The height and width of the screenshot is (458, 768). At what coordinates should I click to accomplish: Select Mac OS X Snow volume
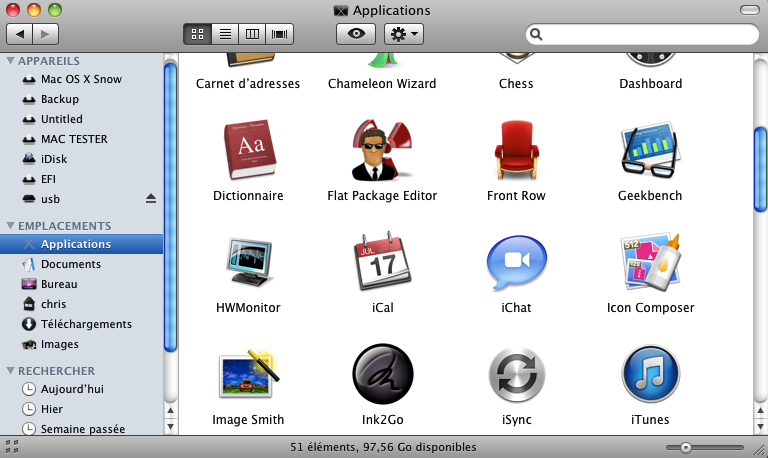click(81, 79)
